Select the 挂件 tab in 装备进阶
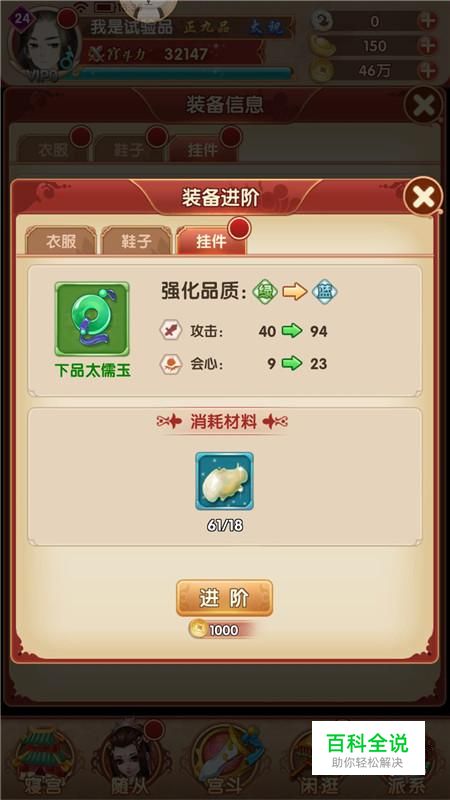450x800 pixels. [211, 240]
